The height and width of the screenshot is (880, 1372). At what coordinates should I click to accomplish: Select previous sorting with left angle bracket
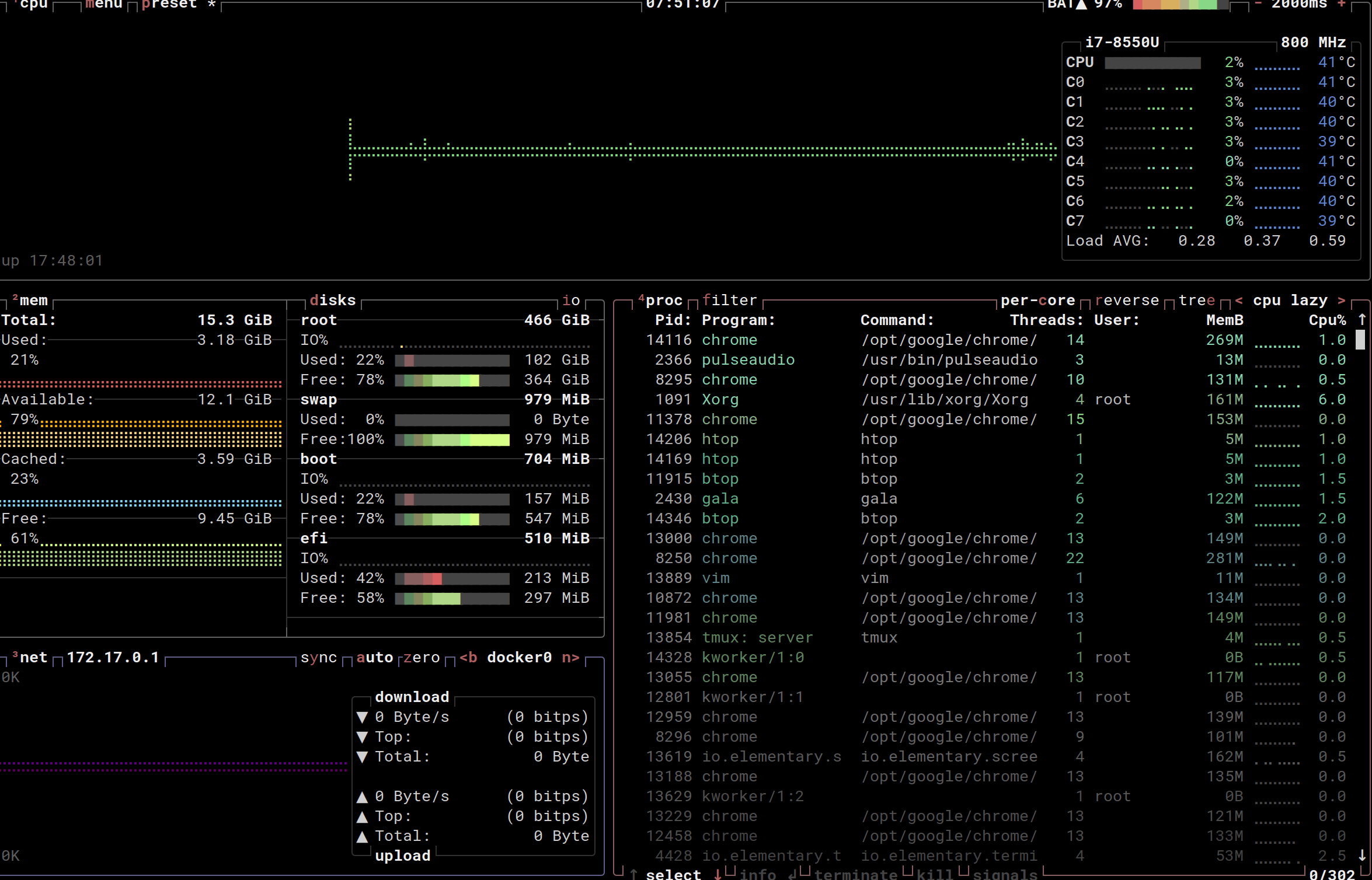point(1239,301)
